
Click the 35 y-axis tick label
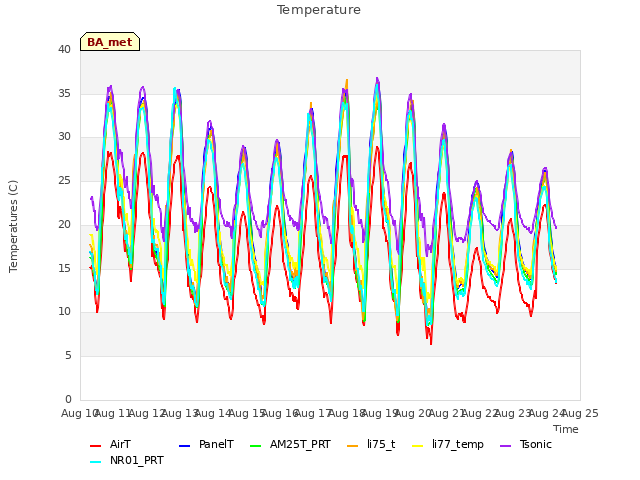pyautogui.click(x=64, y=93)
